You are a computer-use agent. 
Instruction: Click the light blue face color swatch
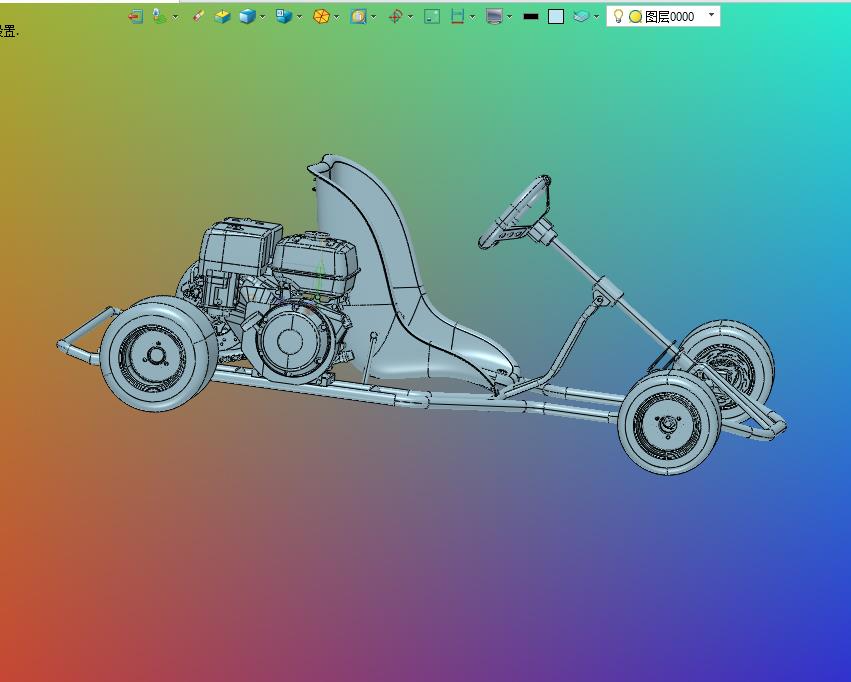point(556,17)
